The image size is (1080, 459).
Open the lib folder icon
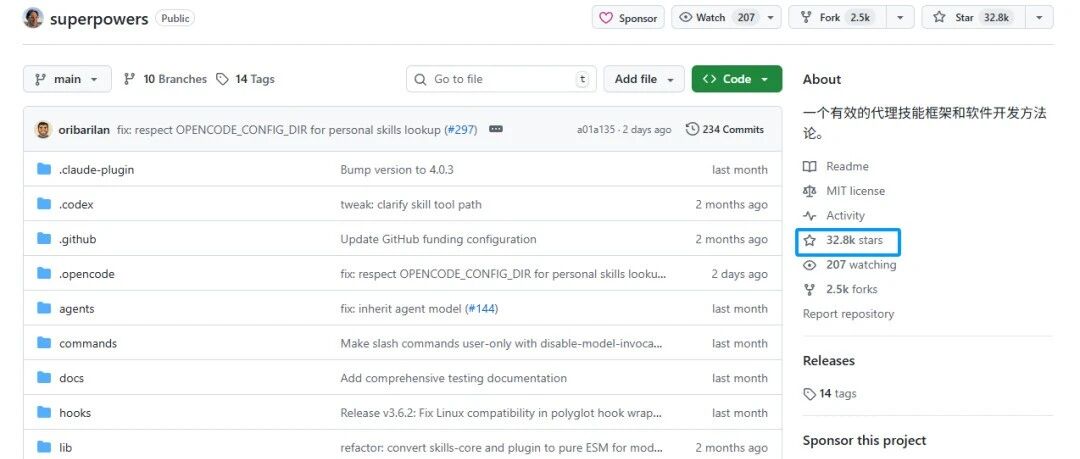[44, 447]
